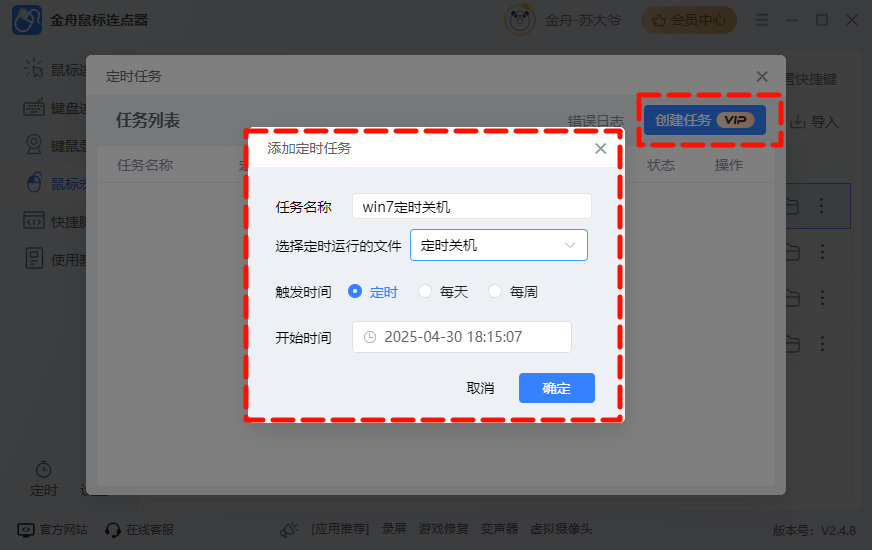Click the clock icon in 开始时间 field
The image size is (872, 550).
point(370,337)
